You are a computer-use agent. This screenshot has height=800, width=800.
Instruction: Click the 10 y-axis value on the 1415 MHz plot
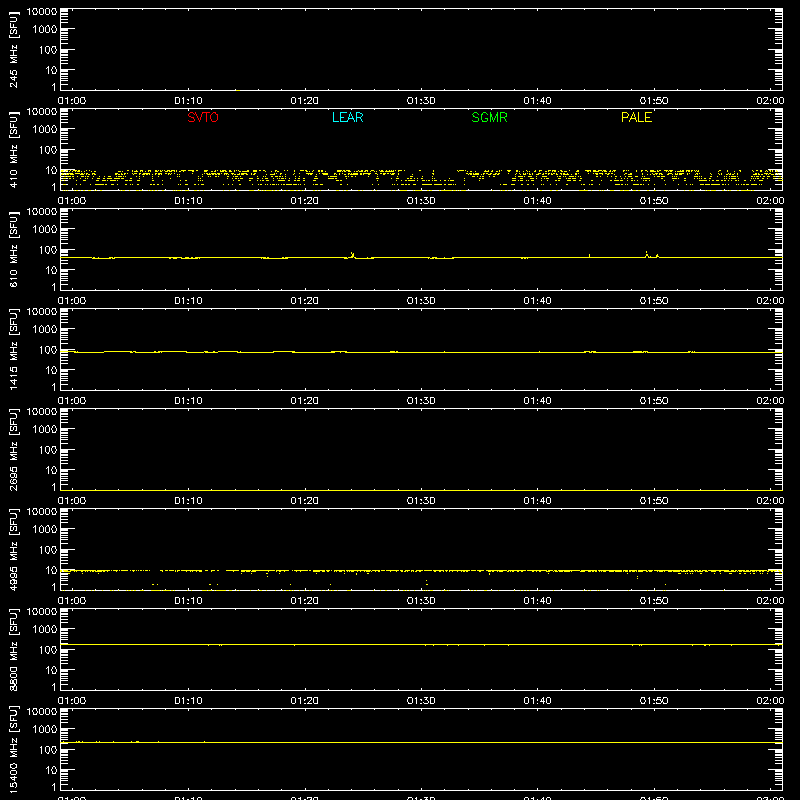pos(51,370)
